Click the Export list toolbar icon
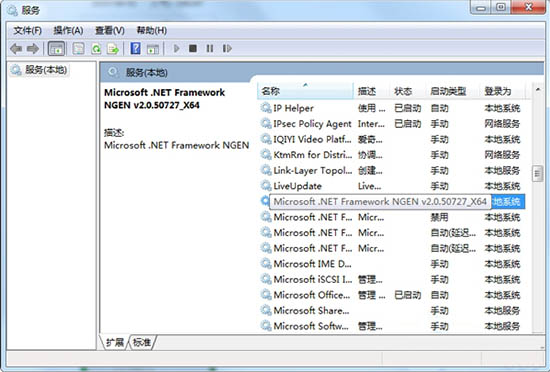Screen dimensions: 550x372 (113, 48)
